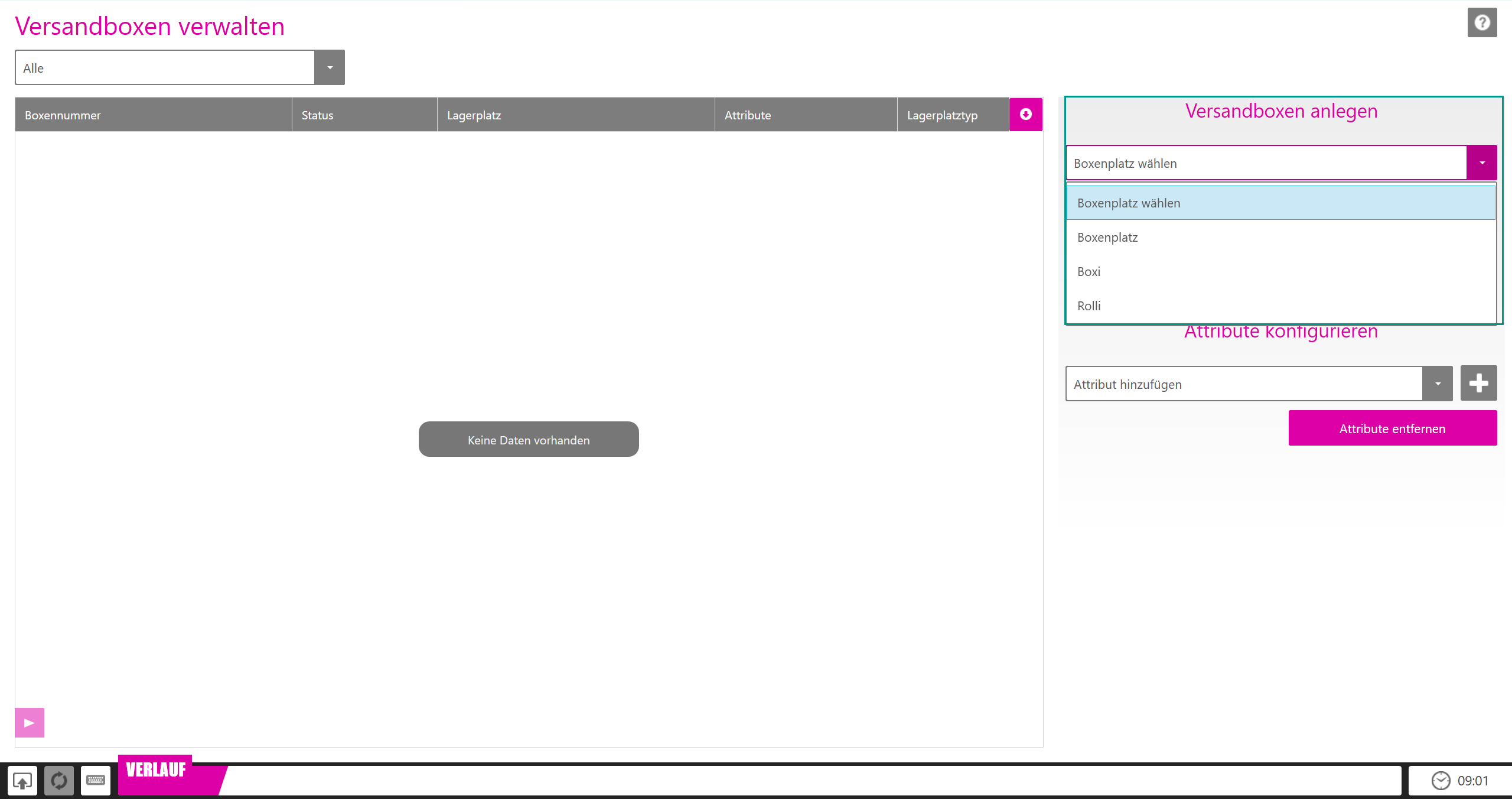This screenshot has height=799, width=1512.
Task: Choose Boxi from the dropdown list
Action: point(1089,272)
